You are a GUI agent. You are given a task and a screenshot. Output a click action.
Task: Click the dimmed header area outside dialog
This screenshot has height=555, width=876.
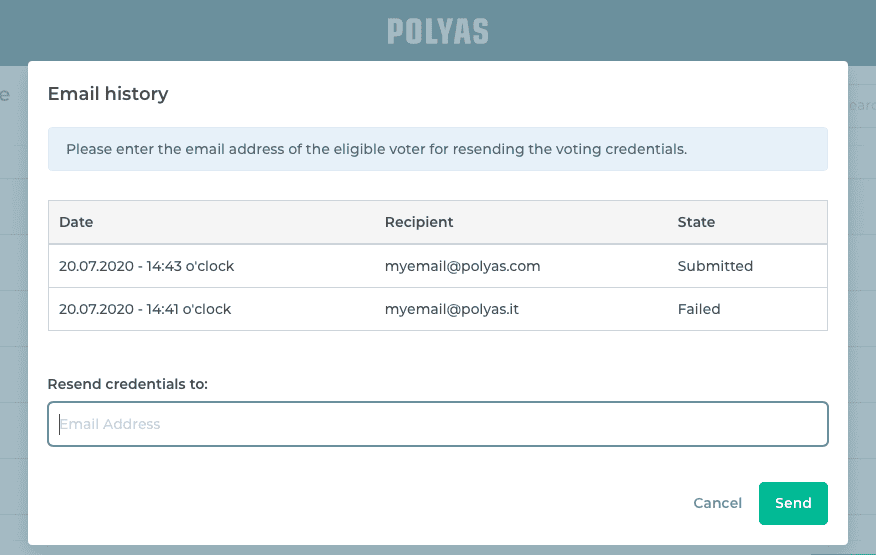point(200,30)
